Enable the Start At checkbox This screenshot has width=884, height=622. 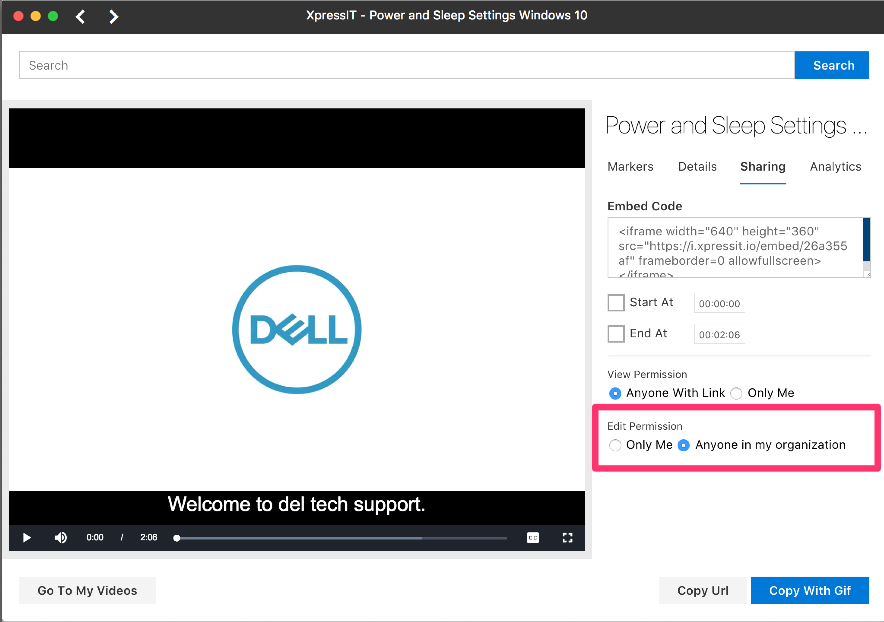tap(616, 303)
